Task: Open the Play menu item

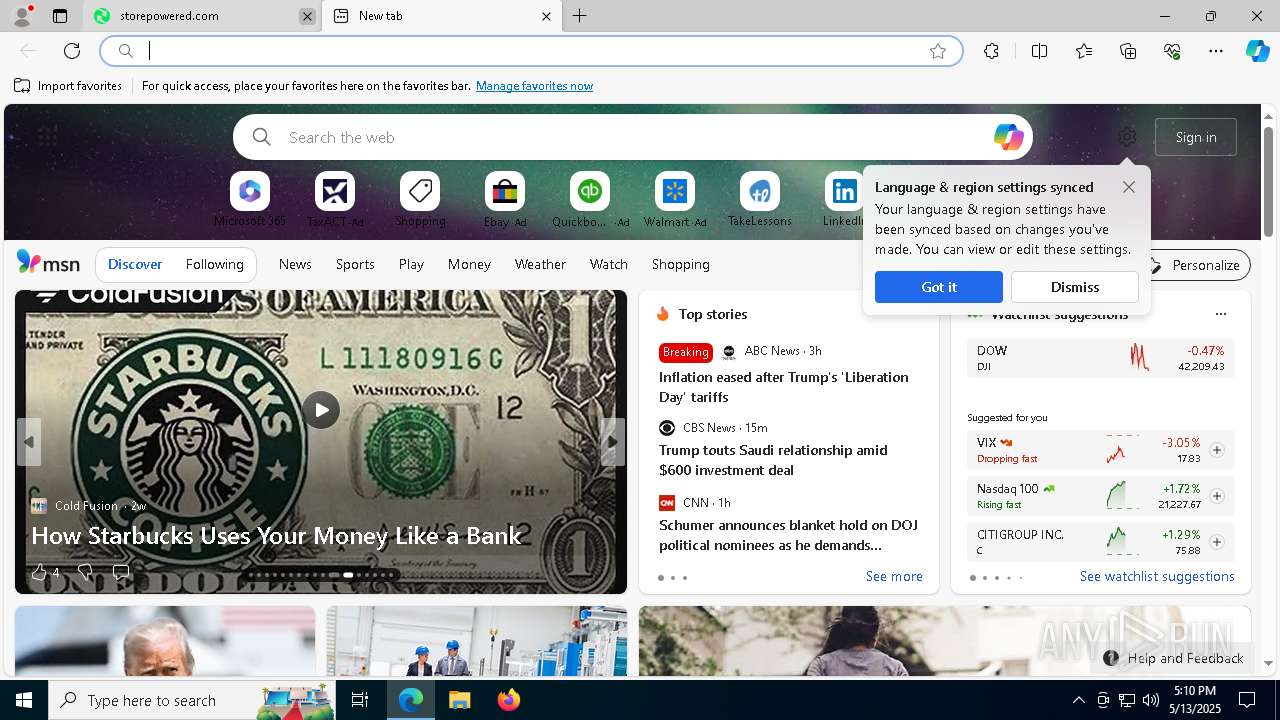Action: (411, 264)
